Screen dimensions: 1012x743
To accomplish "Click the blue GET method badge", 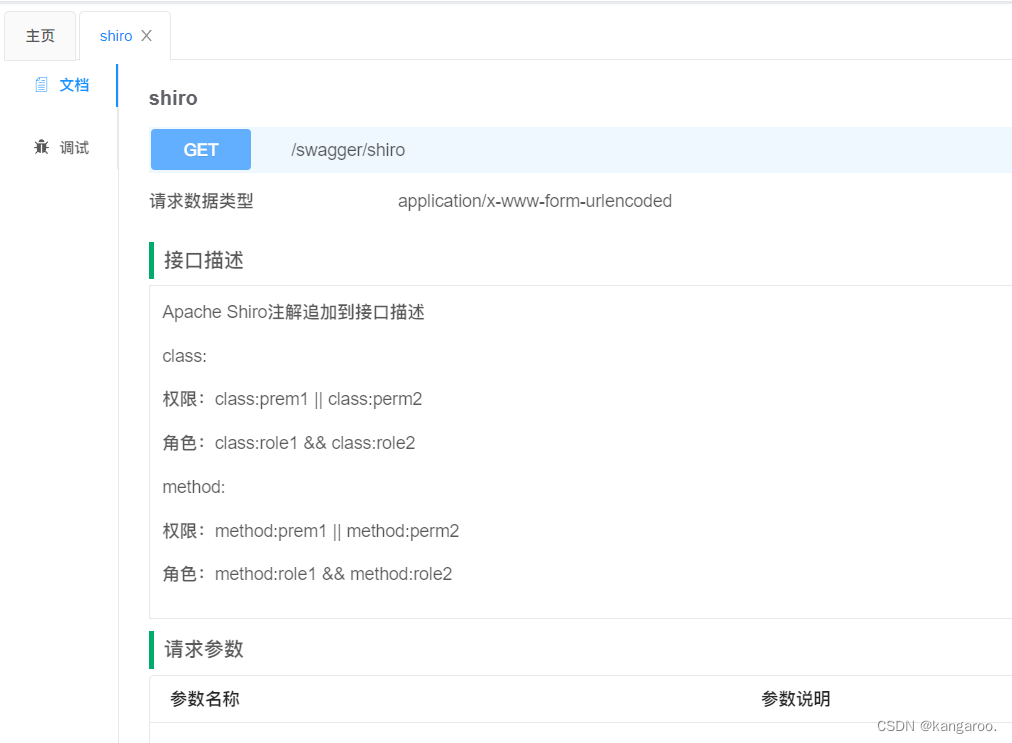I will [x=201, y=150].
